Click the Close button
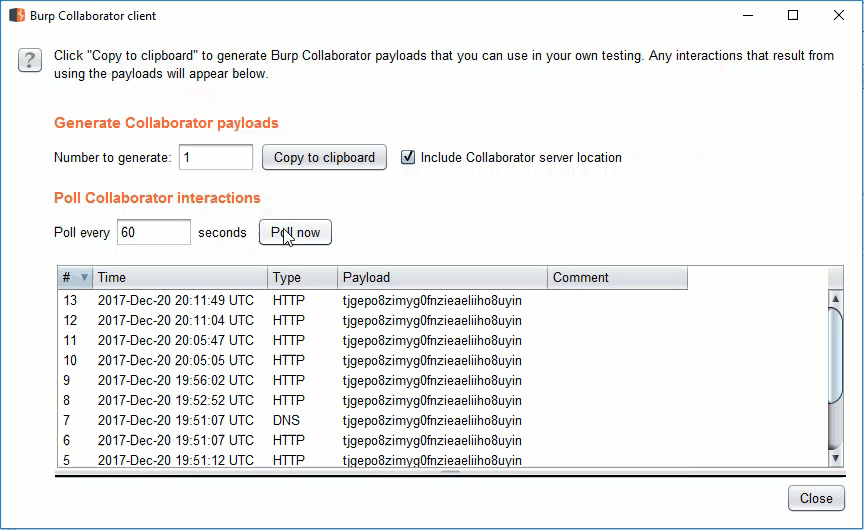 tap(816, 498)
